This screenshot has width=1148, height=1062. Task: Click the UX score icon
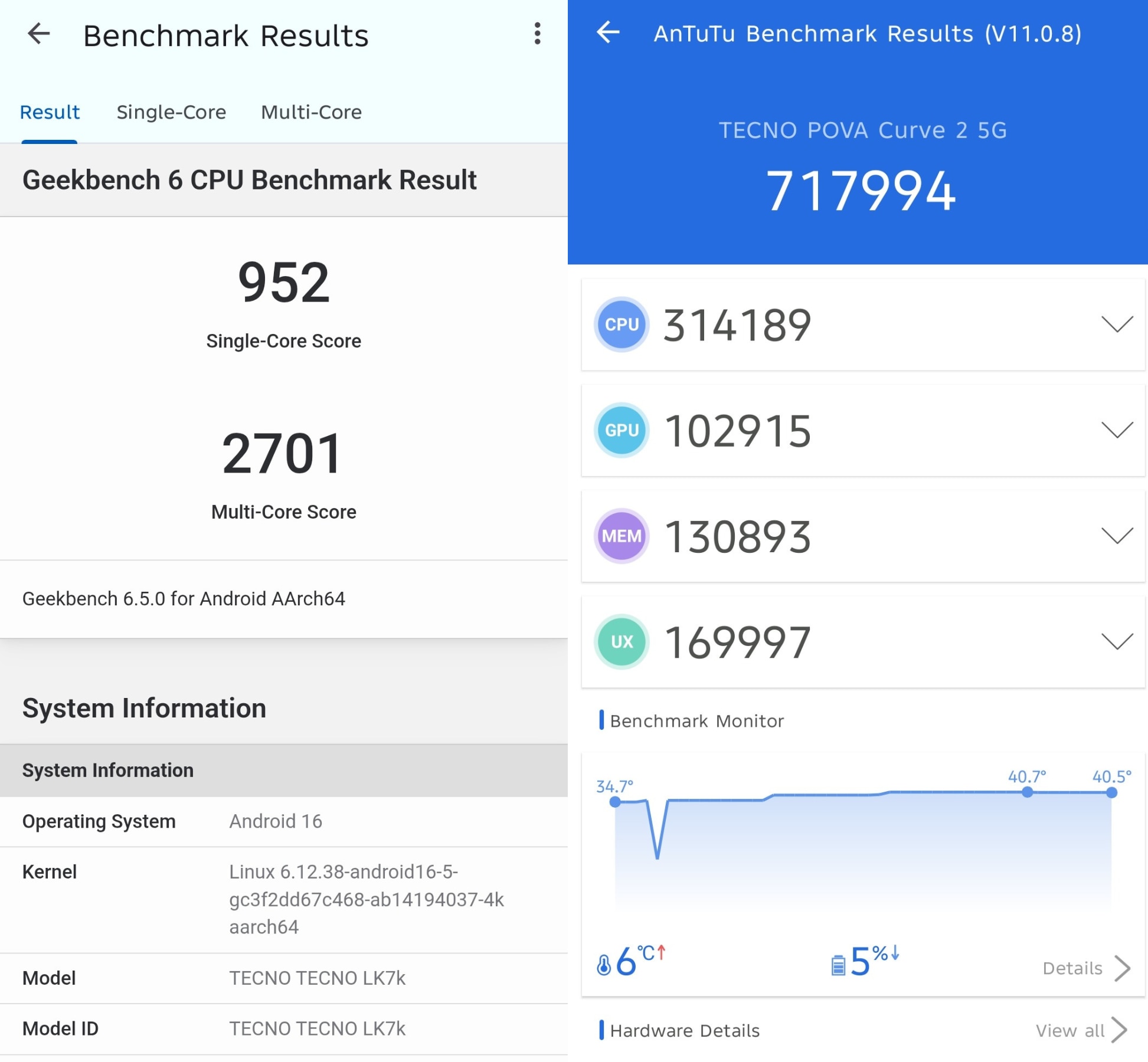pos(621,642)
